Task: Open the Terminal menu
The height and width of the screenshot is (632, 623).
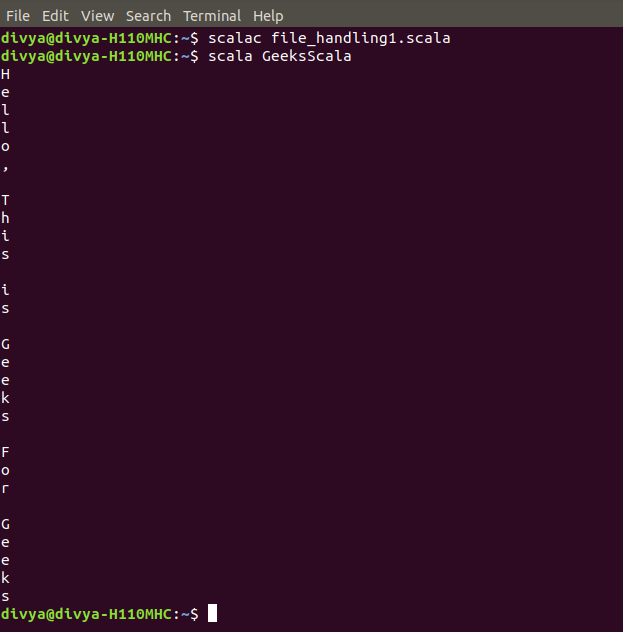Action: pyautogui.click(x=212, y=16)
